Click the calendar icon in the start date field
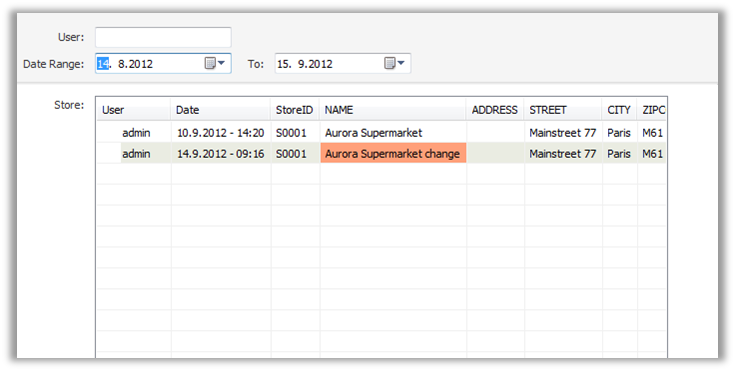Image resolution: width=735 pixels, height=371 pixels. click(x=210, y=63)
